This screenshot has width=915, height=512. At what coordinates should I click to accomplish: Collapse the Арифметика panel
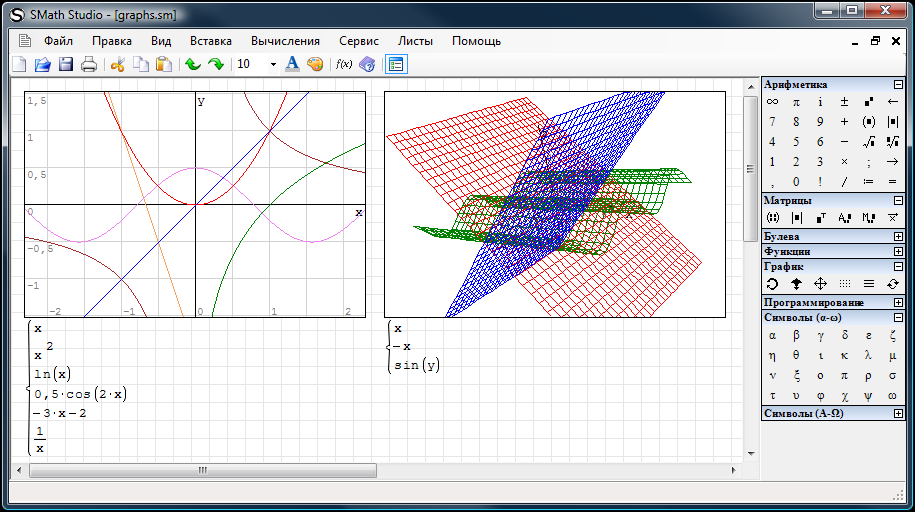(898, 85)
